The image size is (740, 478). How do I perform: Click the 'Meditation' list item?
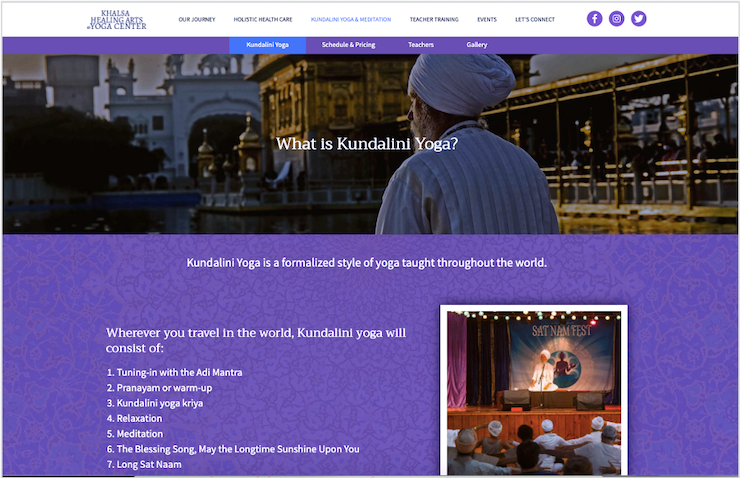(135, 434)
